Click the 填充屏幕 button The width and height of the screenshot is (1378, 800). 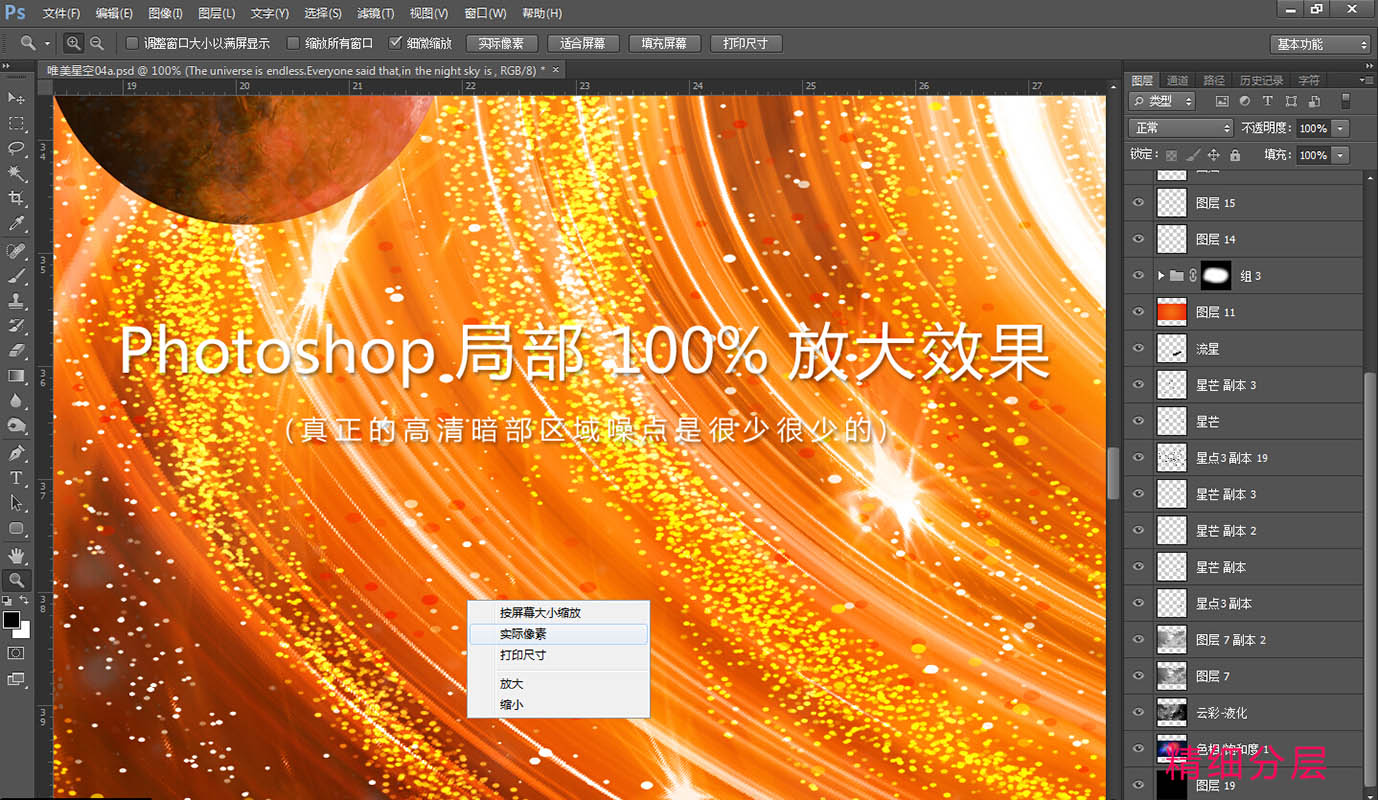[x=664, y=44]
